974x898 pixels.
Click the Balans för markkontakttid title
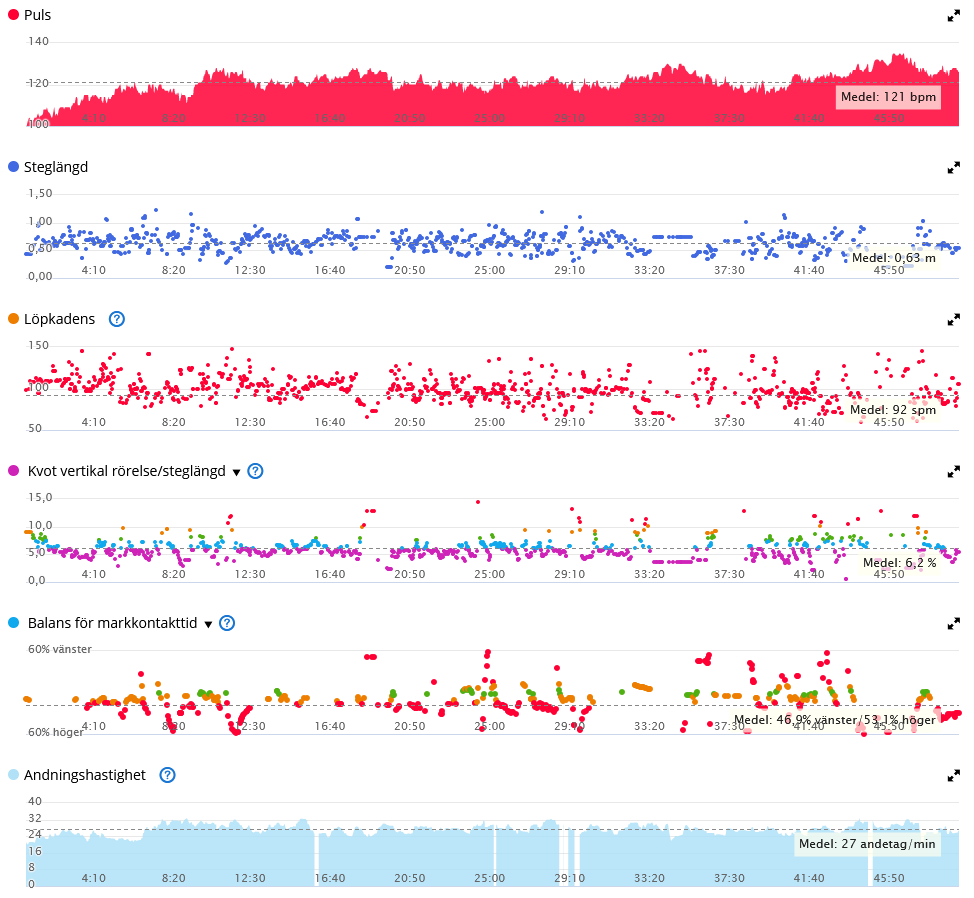(112, 623)
